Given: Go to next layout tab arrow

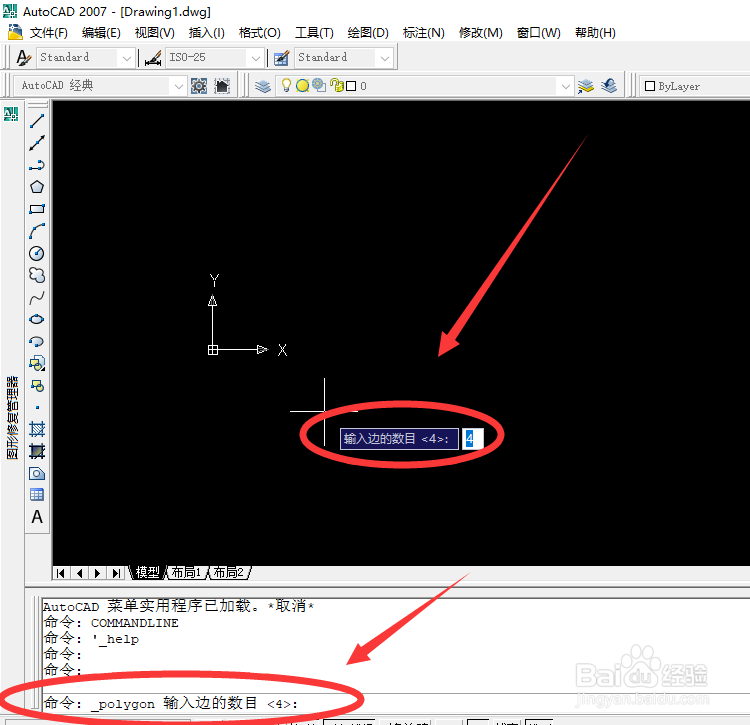Looking at the screenshot, I should [x=98, y=573].
